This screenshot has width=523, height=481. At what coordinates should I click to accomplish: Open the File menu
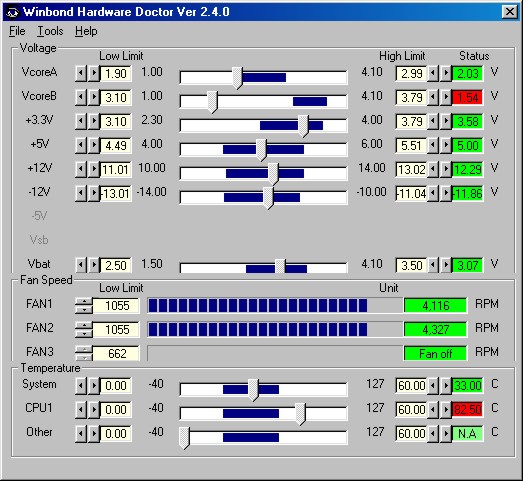pyautogui.click(x=17, y=31)
